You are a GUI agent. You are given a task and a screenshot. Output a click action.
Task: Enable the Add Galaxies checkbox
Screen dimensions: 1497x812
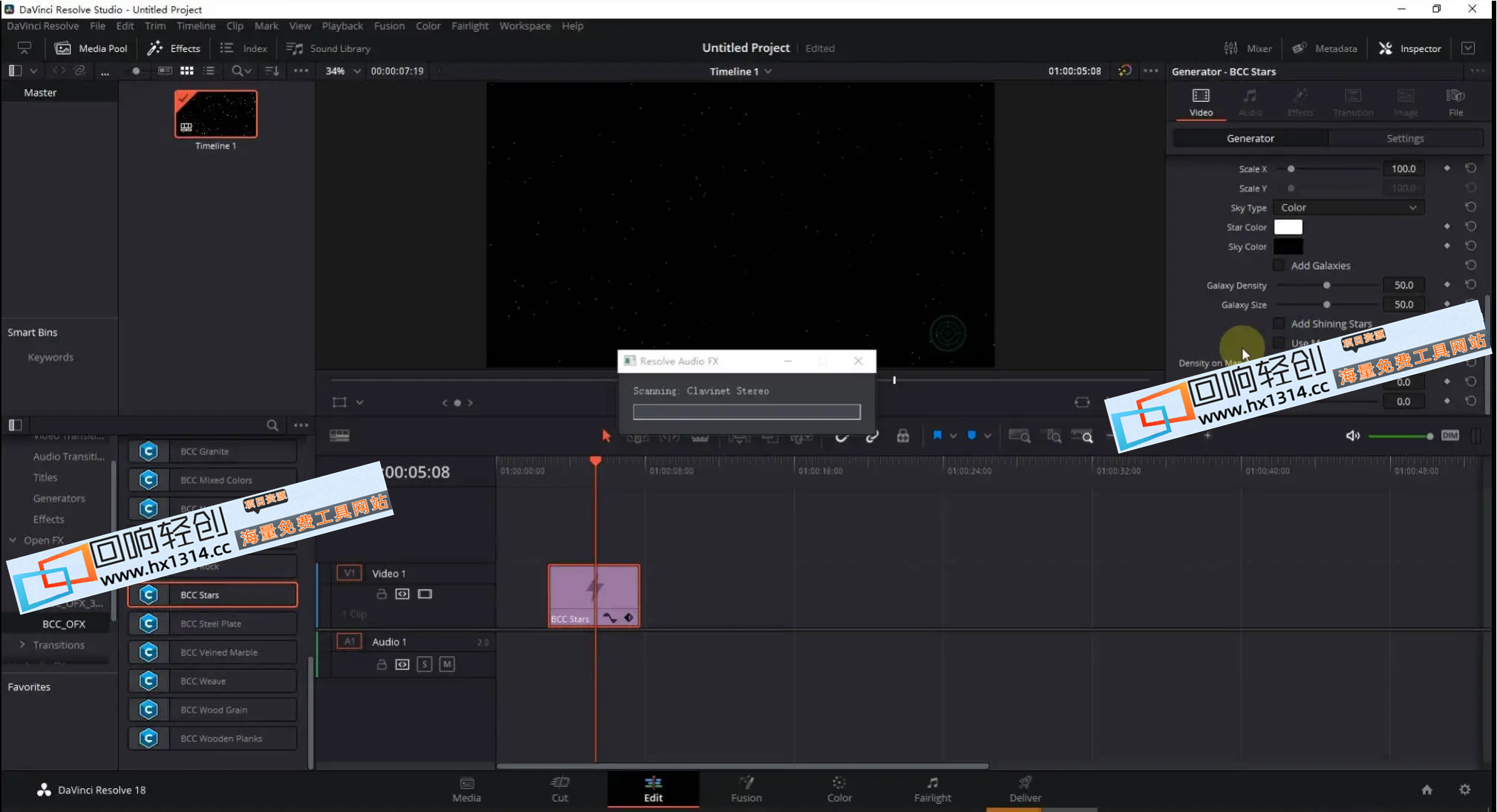tap(1279, 265)
